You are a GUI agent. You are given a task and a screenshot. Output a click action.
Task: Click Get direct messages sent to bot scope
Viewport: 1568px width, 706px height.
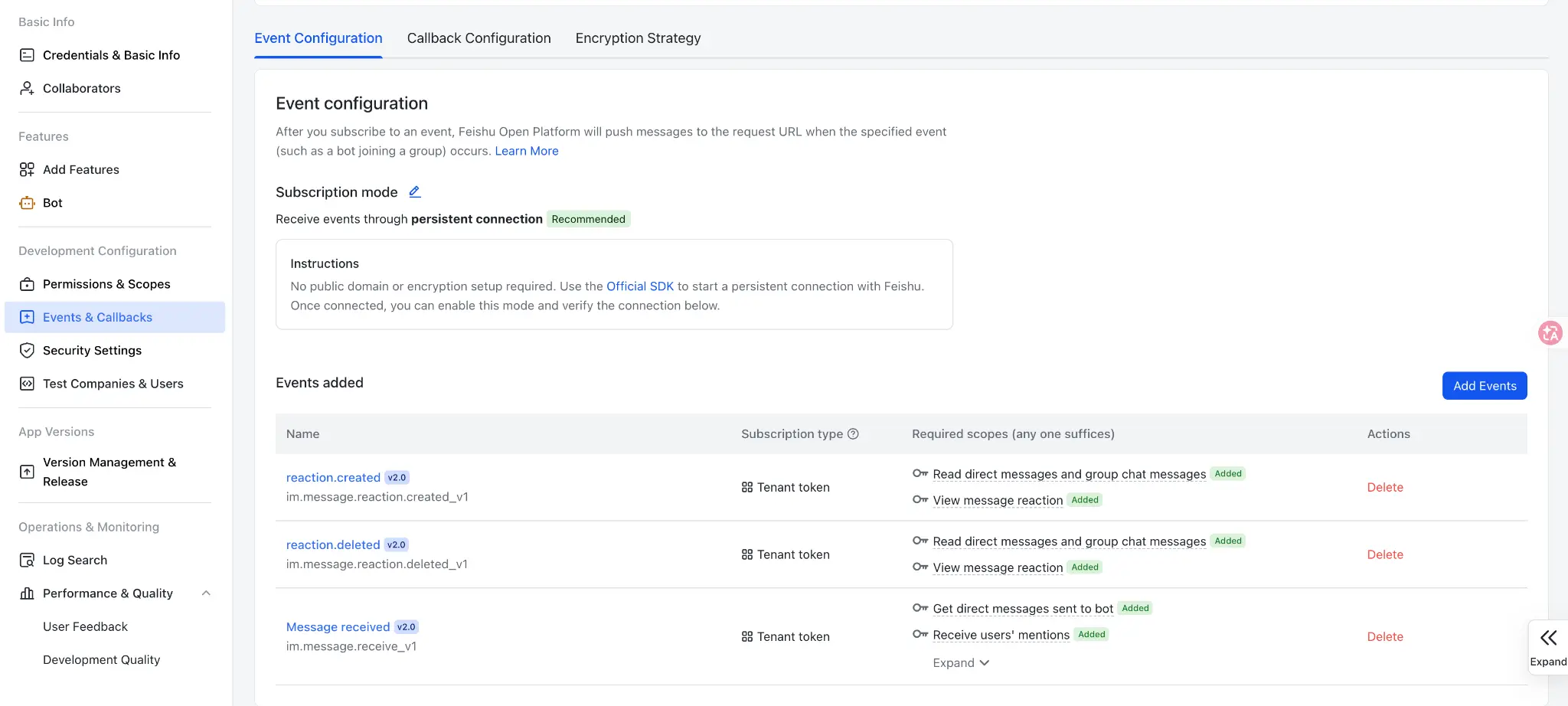[x=1023, y=609]
